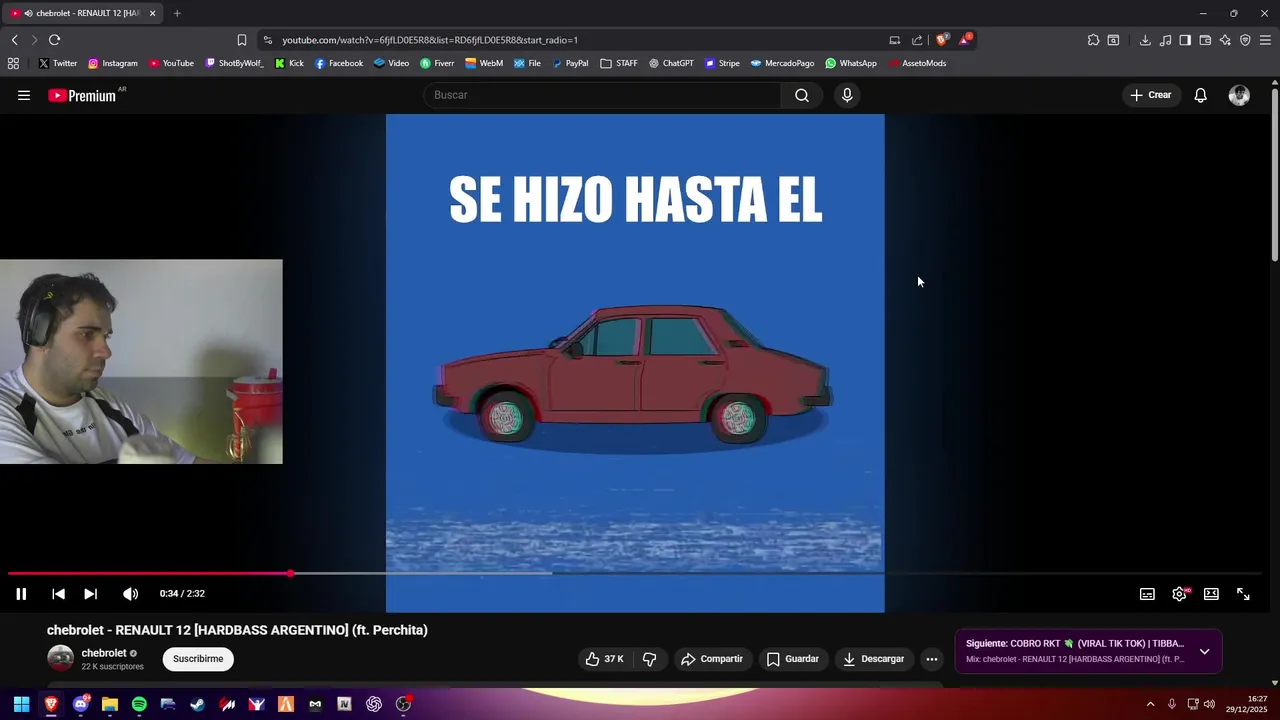Image resolution: width=1280 pixels, height=720 pixels.
Task: Open the video player settings gear
Action: pos(1179,594)
